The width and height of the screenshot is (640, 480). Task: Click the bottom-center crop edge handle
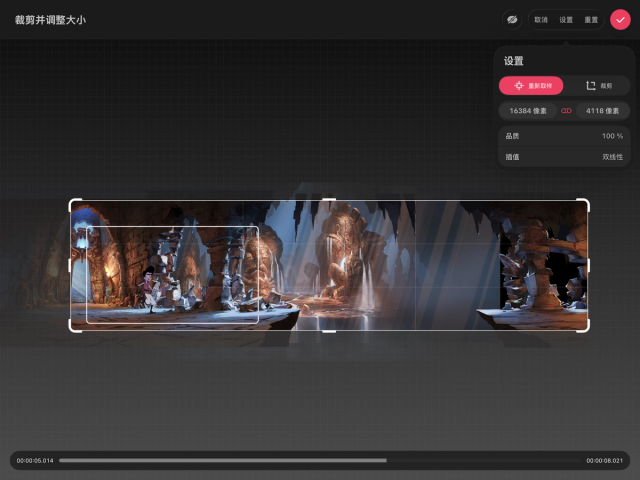click(329, 331)
